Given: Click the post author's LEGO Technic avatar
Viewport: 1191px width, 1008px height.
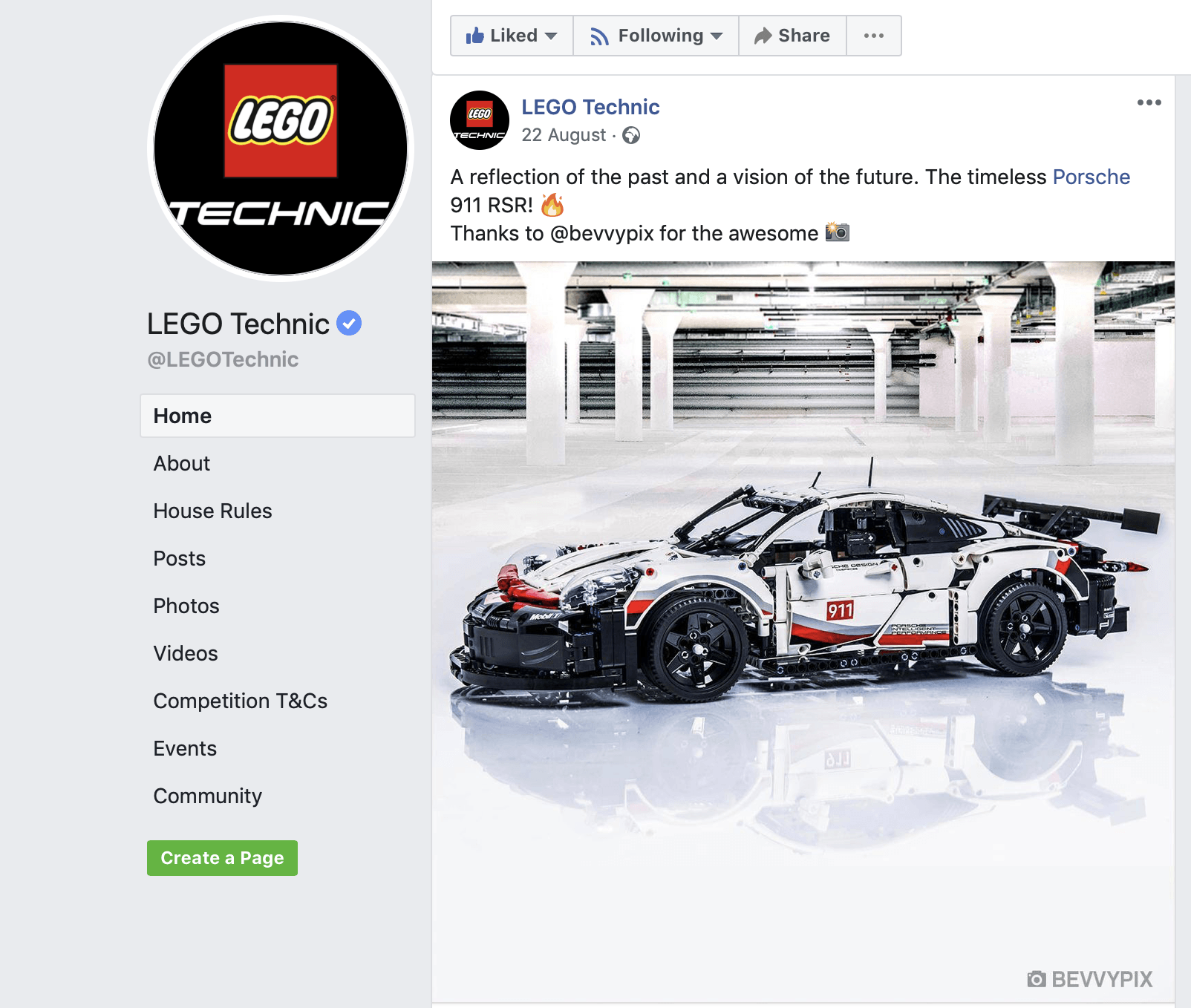Looking at the screenshot, I should point(480,120).
